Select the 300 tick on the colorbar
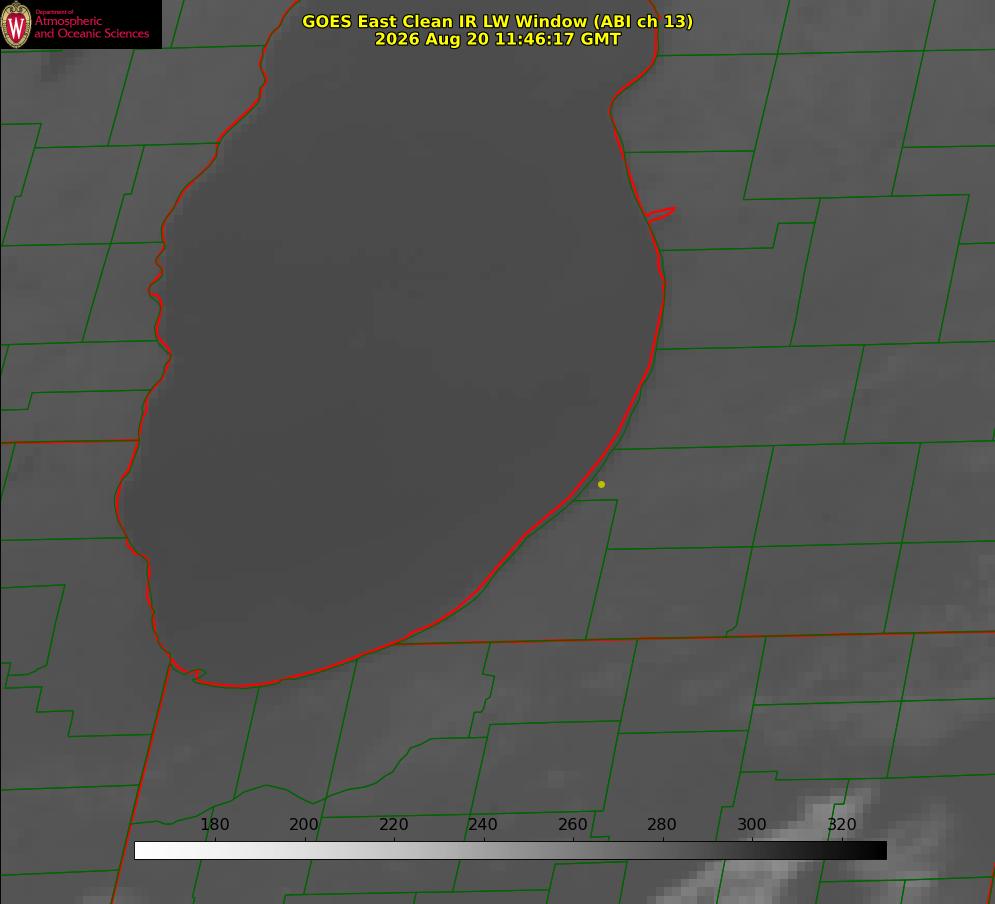The width and height of the screenshot is (995, 904). pos(752,824)
